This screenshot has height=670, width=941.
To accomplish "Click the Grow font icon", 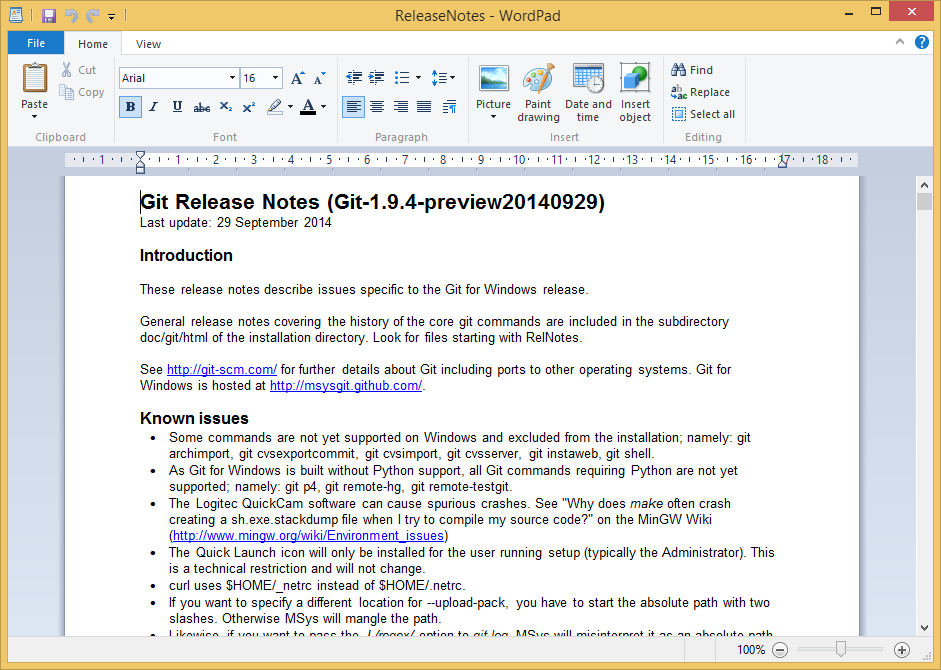I will pyautogui.click(x=298, y=78).
